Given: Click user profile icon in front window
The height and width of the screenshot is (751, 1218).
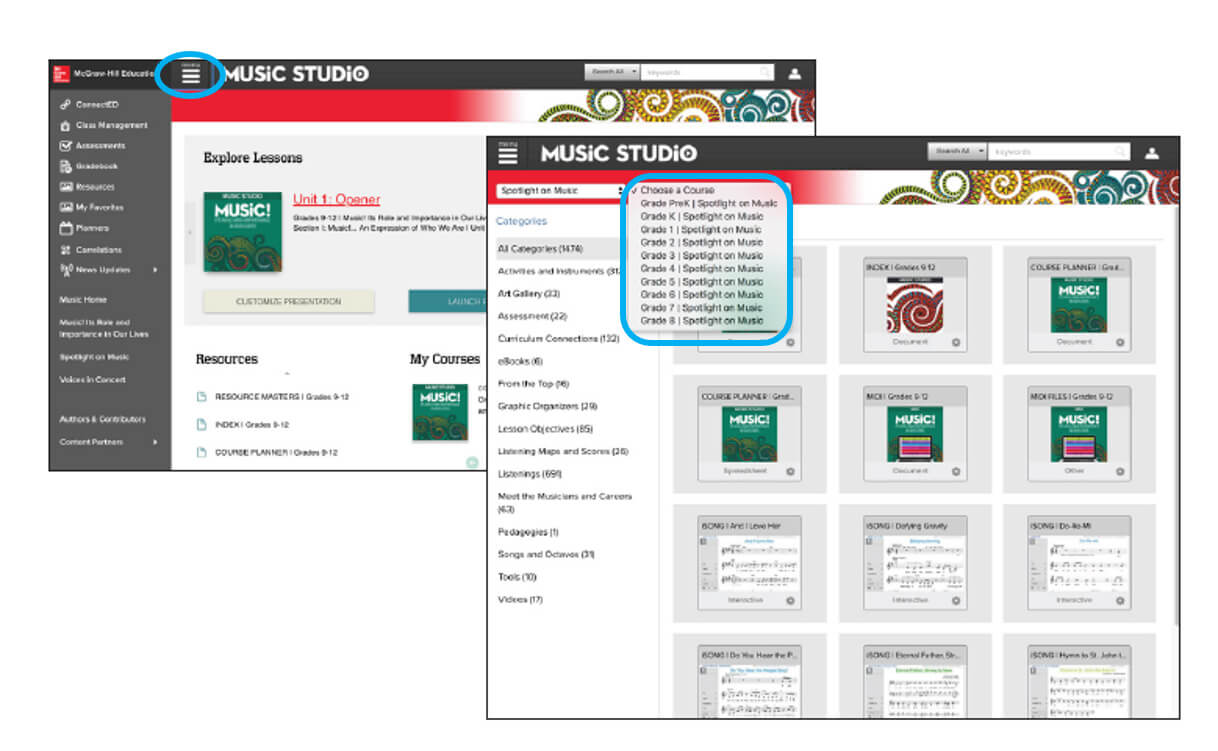Looking at the screenshot, I should coord(1151,153).
